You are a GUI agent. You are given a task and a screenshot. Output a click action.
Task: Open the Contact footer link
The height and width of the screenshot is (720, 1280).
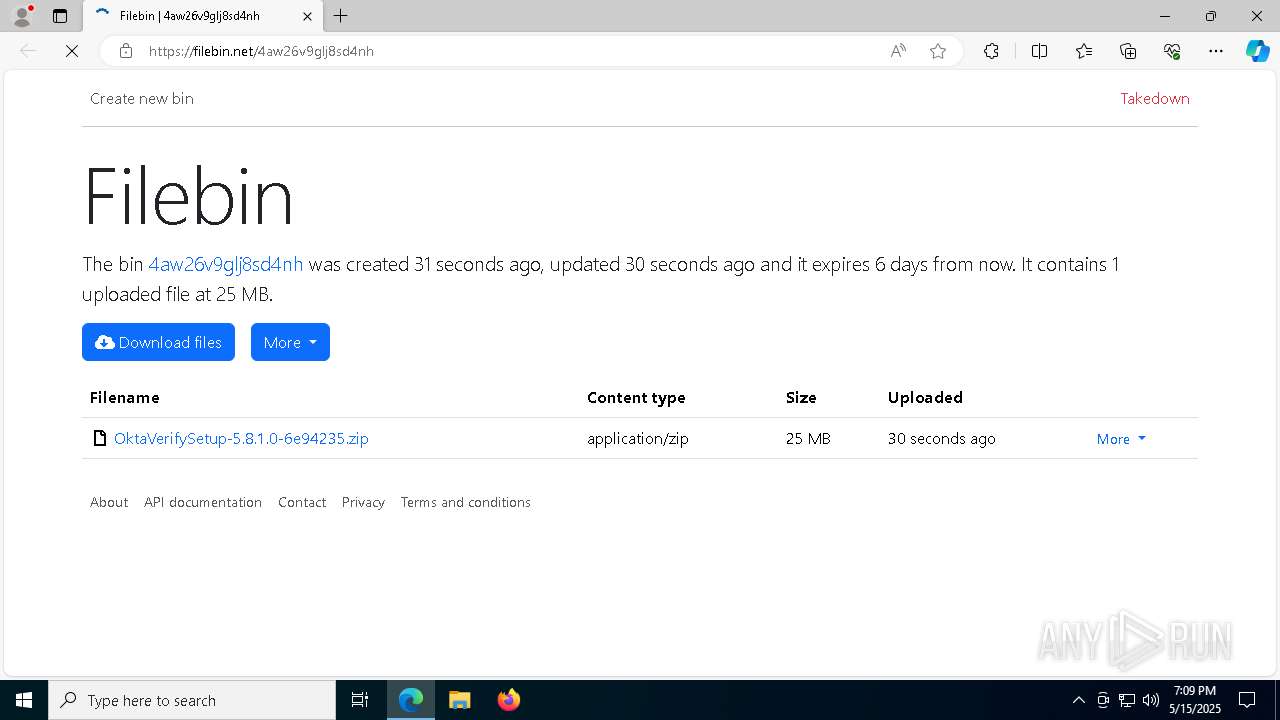tap(302, 502)
